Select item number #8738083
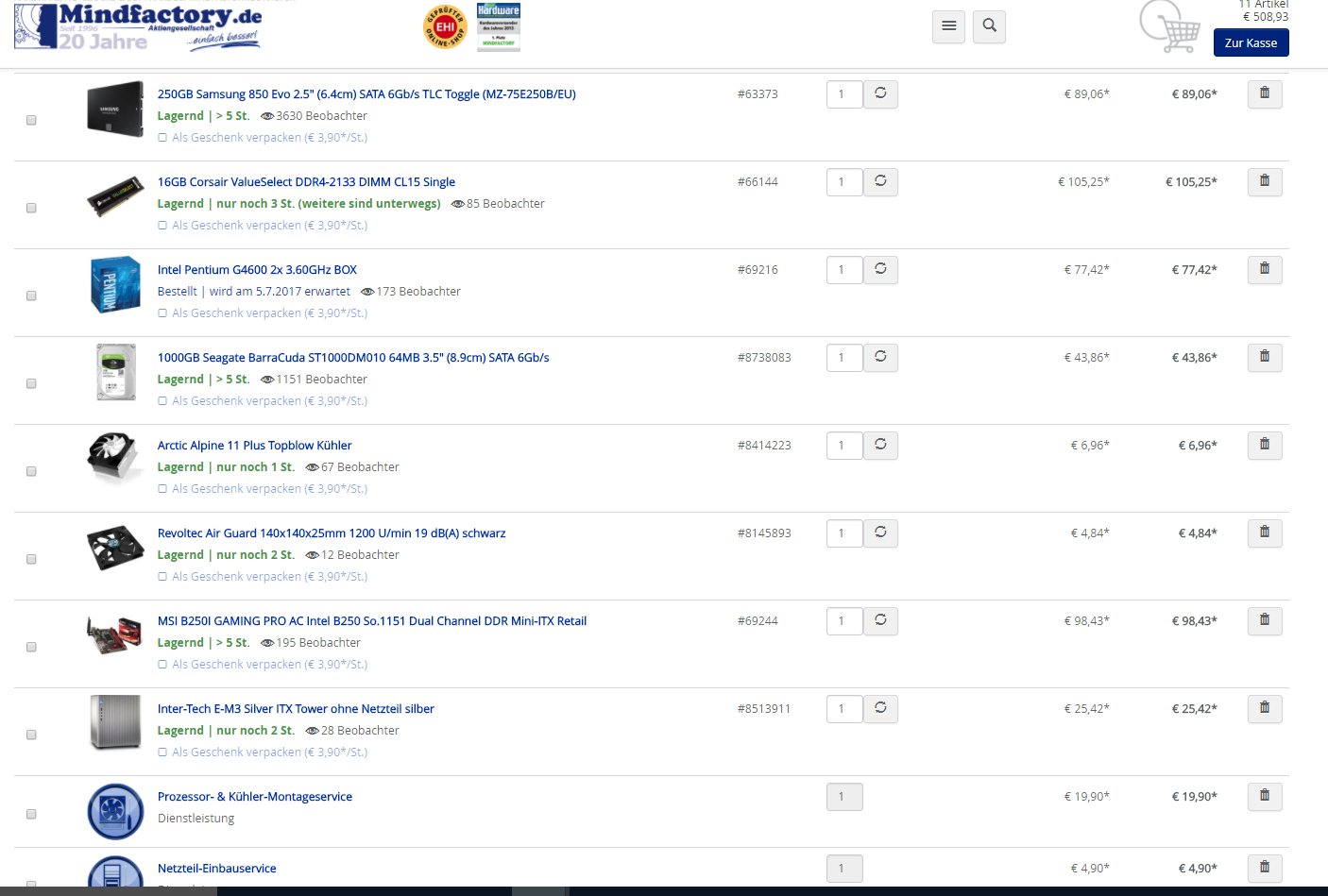The width and height of the screenshot is (1328, 896). click(764, 358)
